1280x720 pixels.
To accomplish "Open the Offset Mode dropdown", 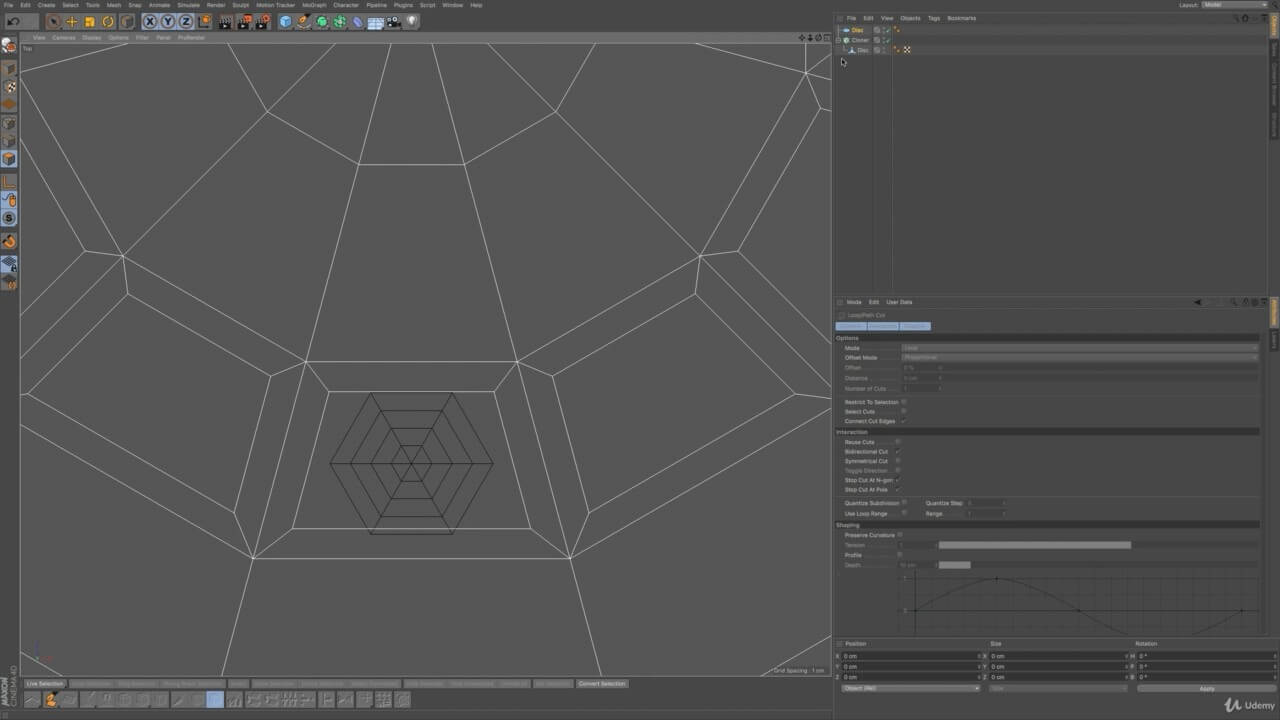I will pos(1079,357).
